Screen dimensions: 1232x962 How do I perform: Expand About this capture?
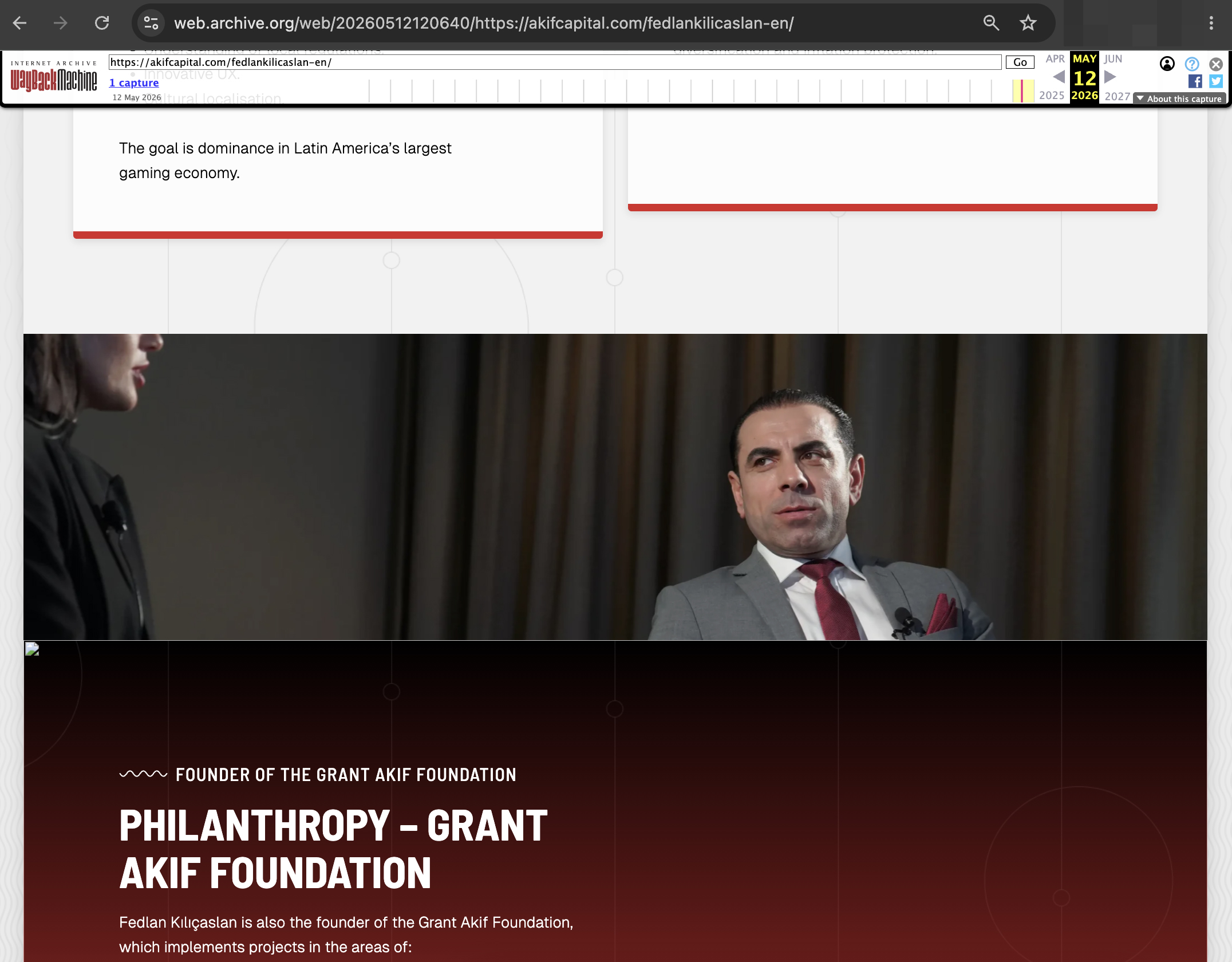(1179, 99)
